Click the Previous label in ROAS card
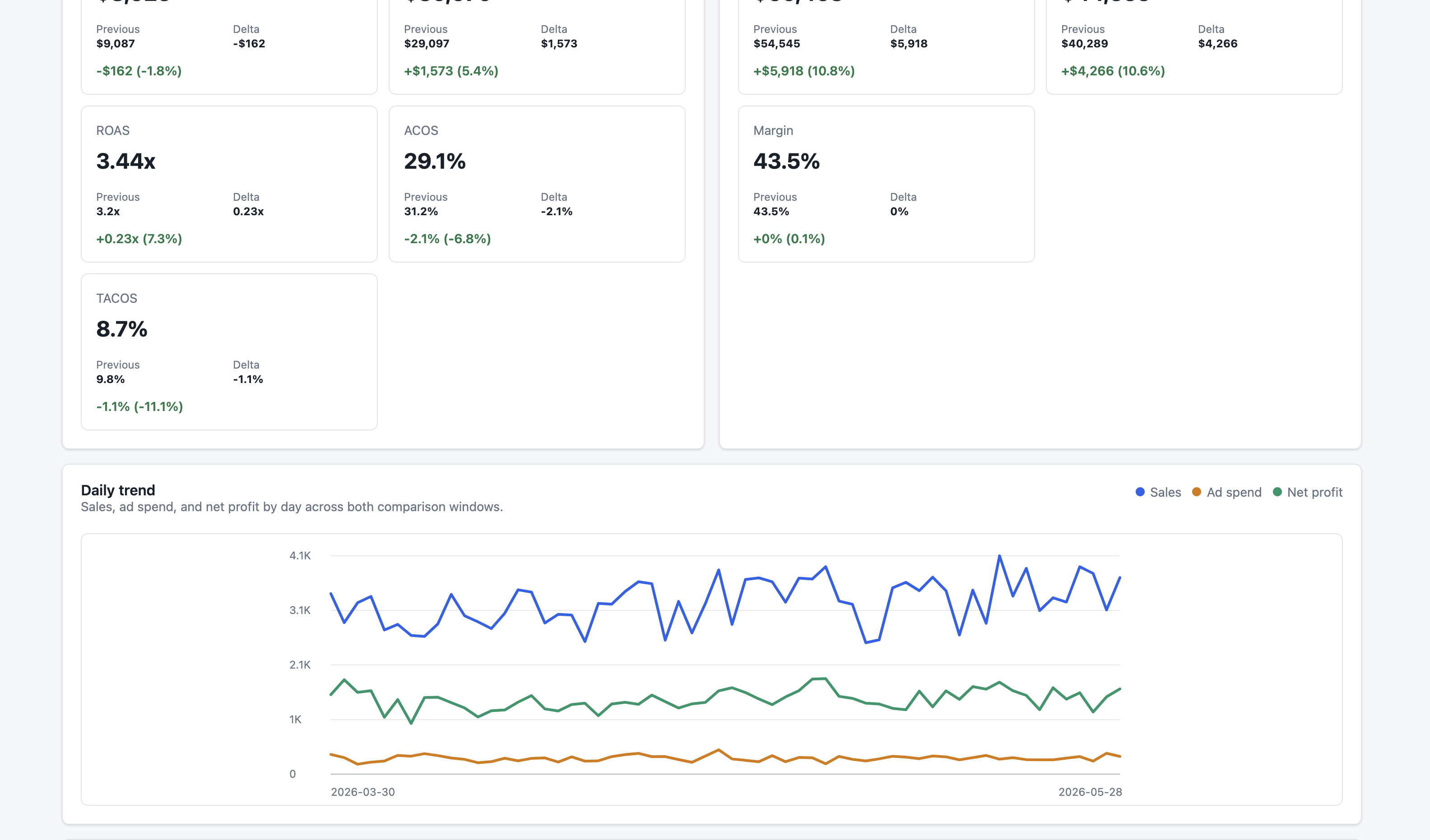 pos(118,197)
